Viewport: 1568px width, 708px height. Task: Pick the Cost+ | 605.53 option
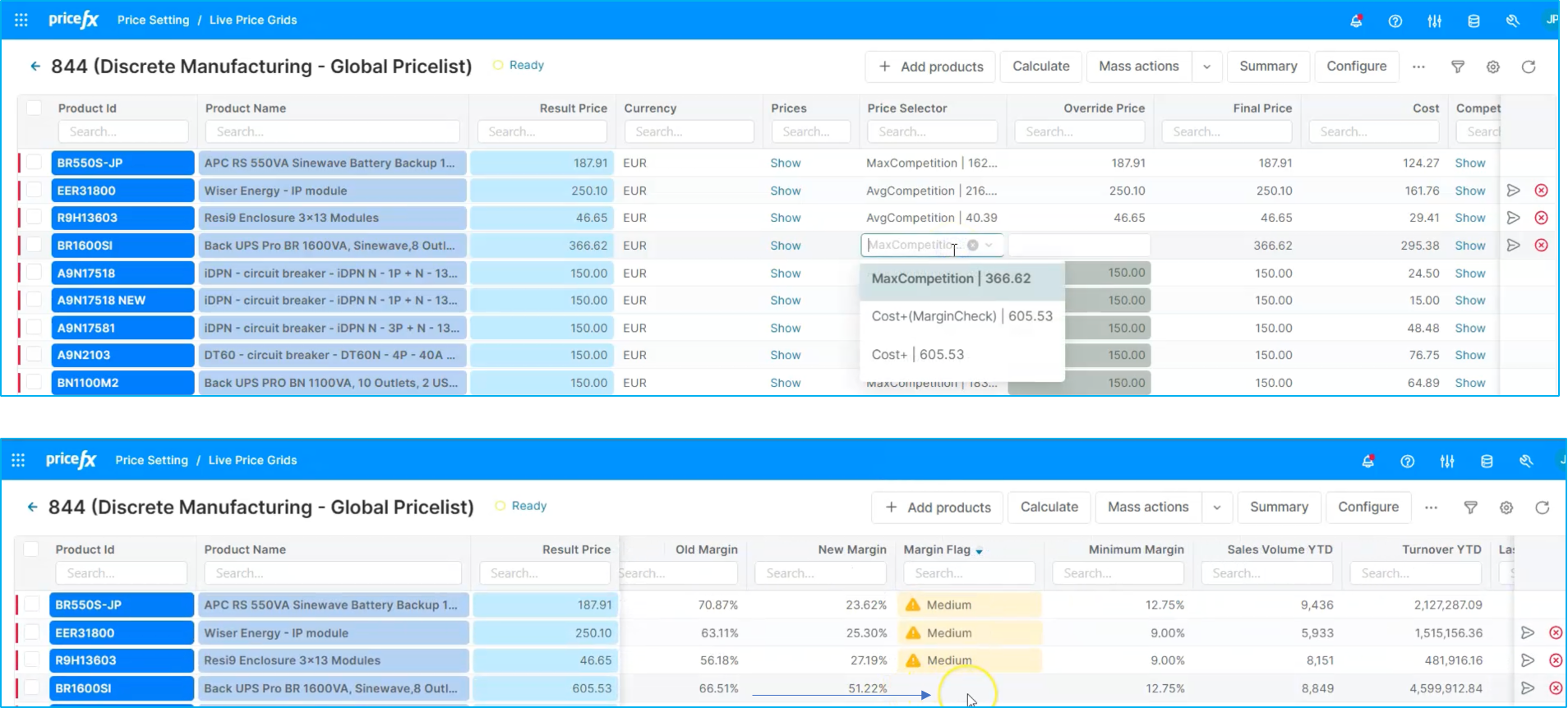[962, 355]
